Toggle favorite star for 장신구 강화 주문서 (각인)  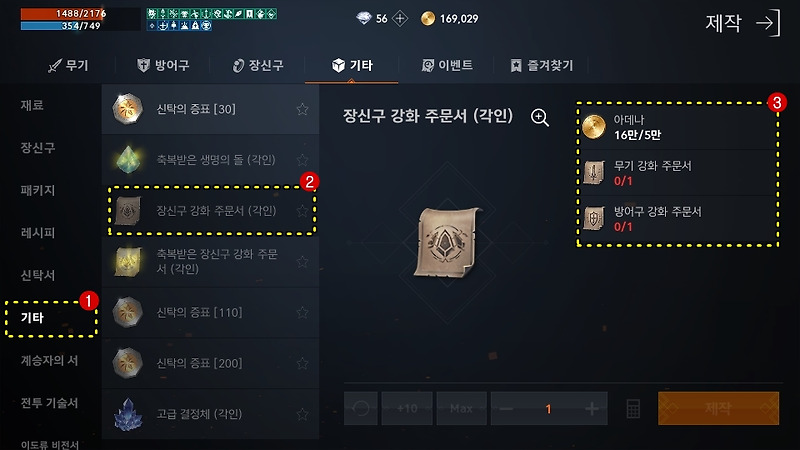coord(303,211)
